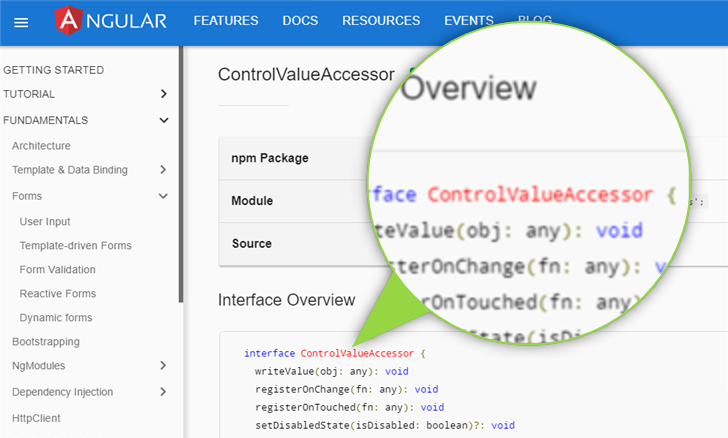
Task: Collapse the Forms section chevron
Action: point(163,196)
